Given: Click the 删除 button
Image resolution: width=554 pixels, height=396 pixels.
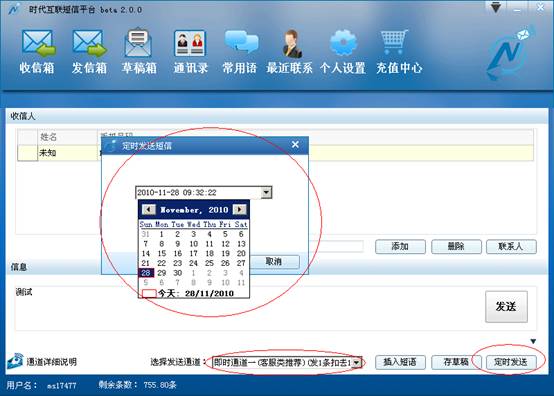Looking at the screenshot, I should [x=456, y=246].
